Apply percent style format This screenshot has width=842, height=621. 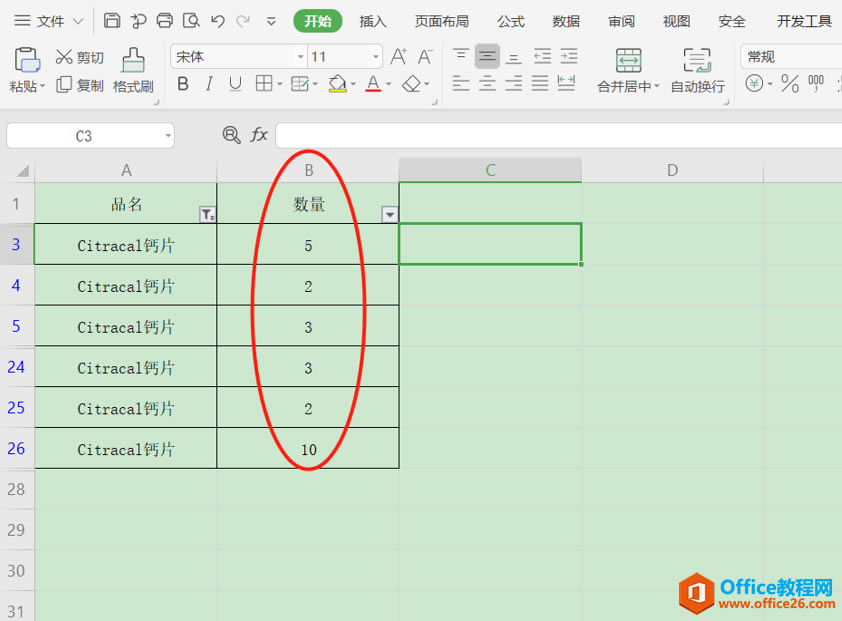(x=790, y=84)
